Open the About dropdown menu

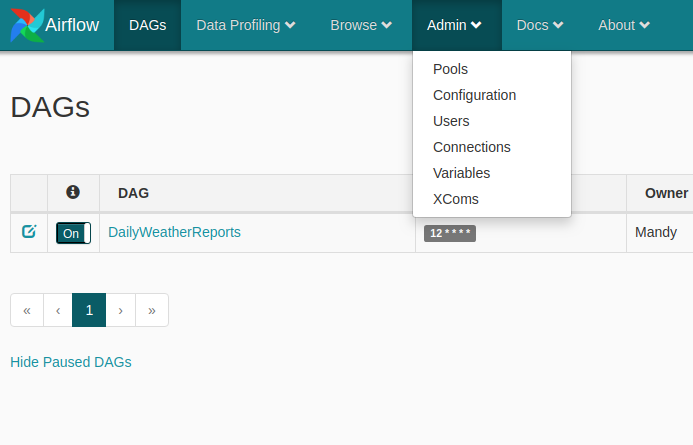pyautogui.click(x=624, y=25)
